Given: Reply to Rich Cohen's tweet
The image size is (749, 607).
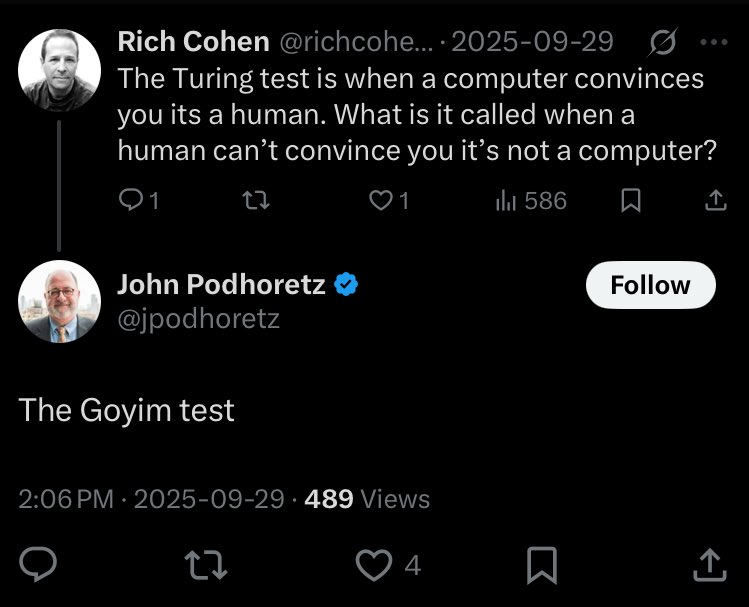Looking at the screenshot, I should [x=132, y=201].
